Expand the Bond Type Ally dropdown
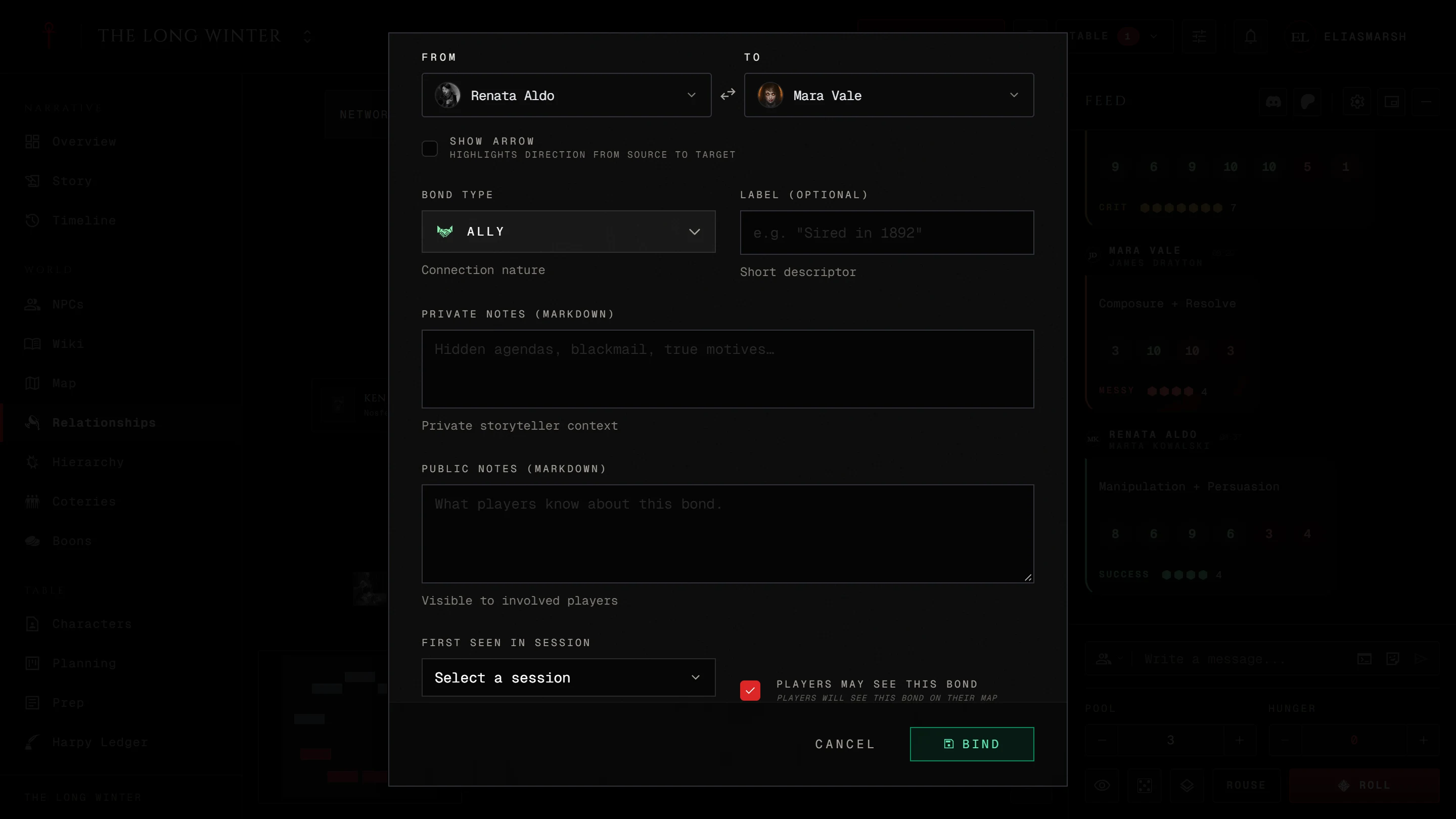 (568, 232)
